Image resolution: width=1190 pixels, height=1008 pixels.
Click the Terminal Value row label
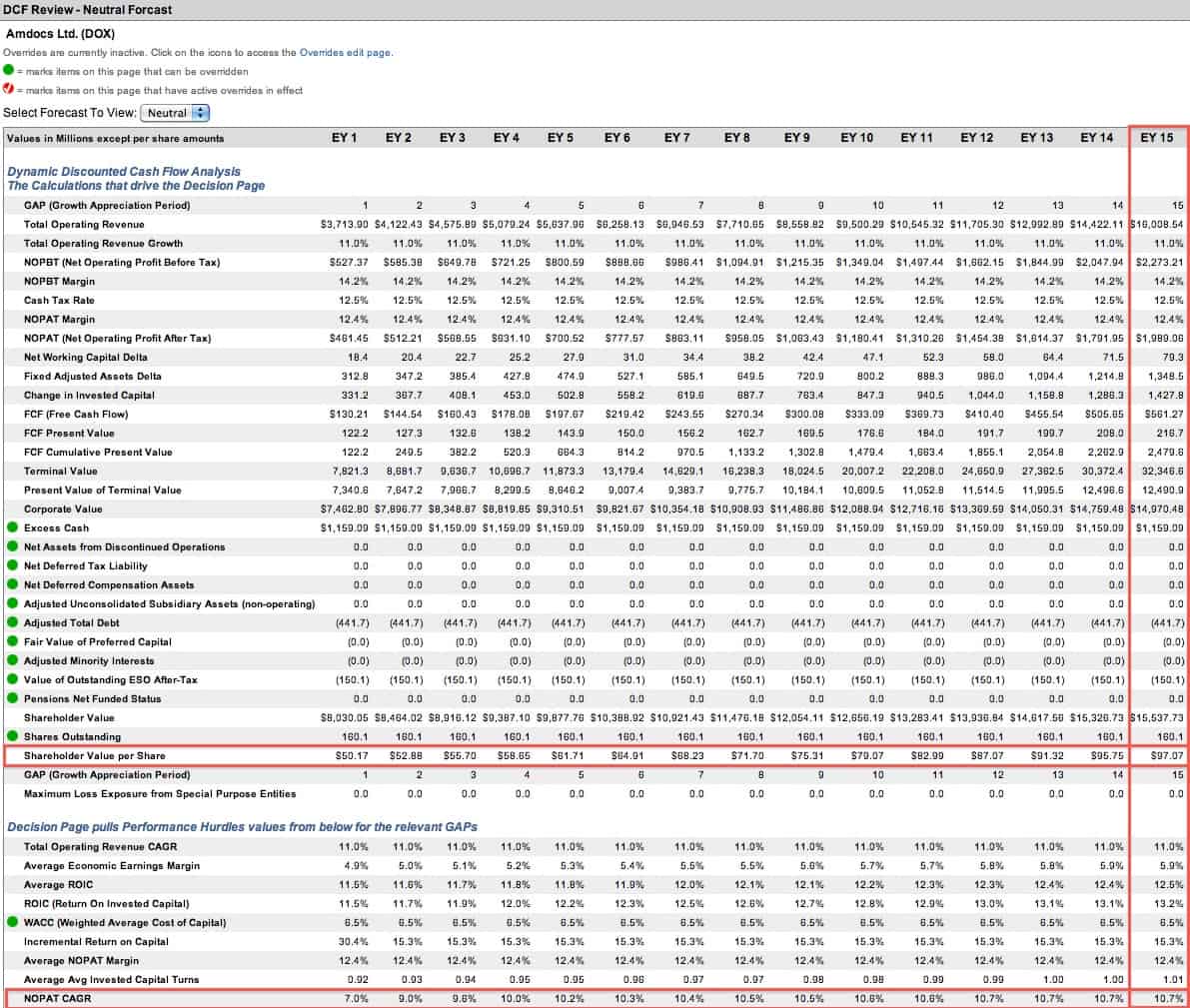61,471
